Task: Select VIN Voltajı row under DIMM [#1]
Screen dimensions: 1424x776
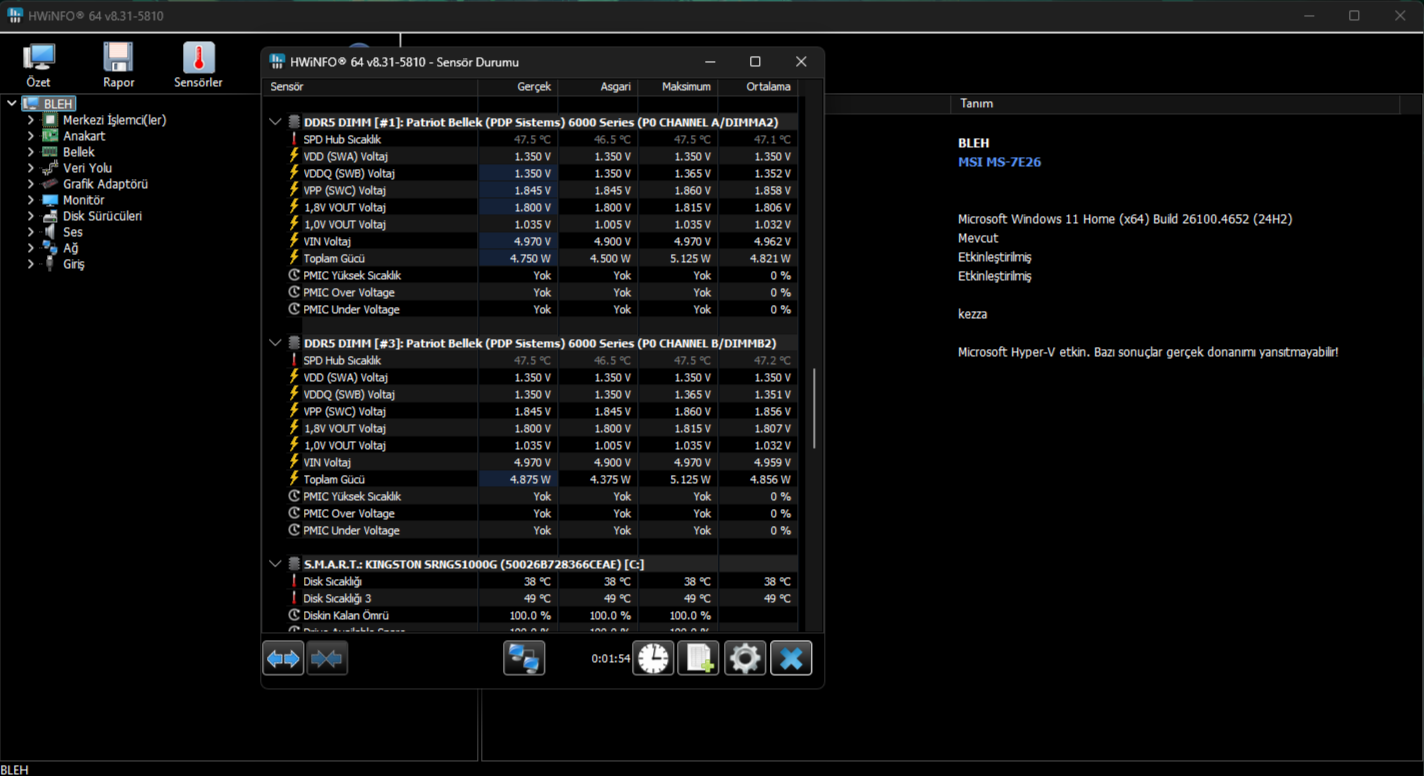Action: point(530,242)
